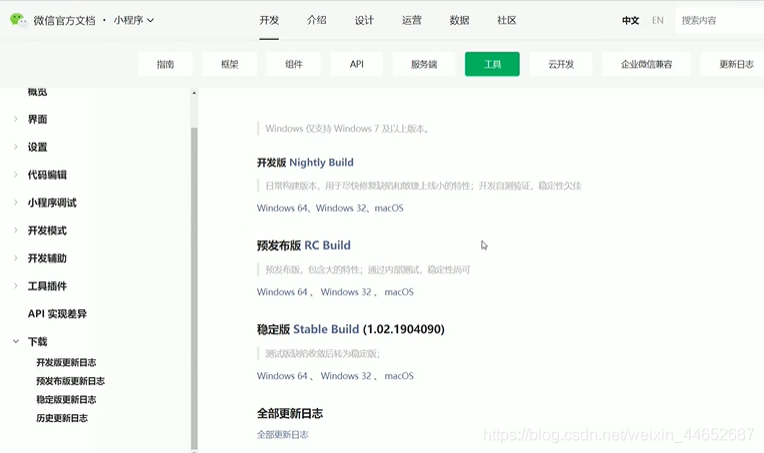Screen dimensions: 764x453
Task: Open the 设计 top navigation tab
Action: point(364,20)
